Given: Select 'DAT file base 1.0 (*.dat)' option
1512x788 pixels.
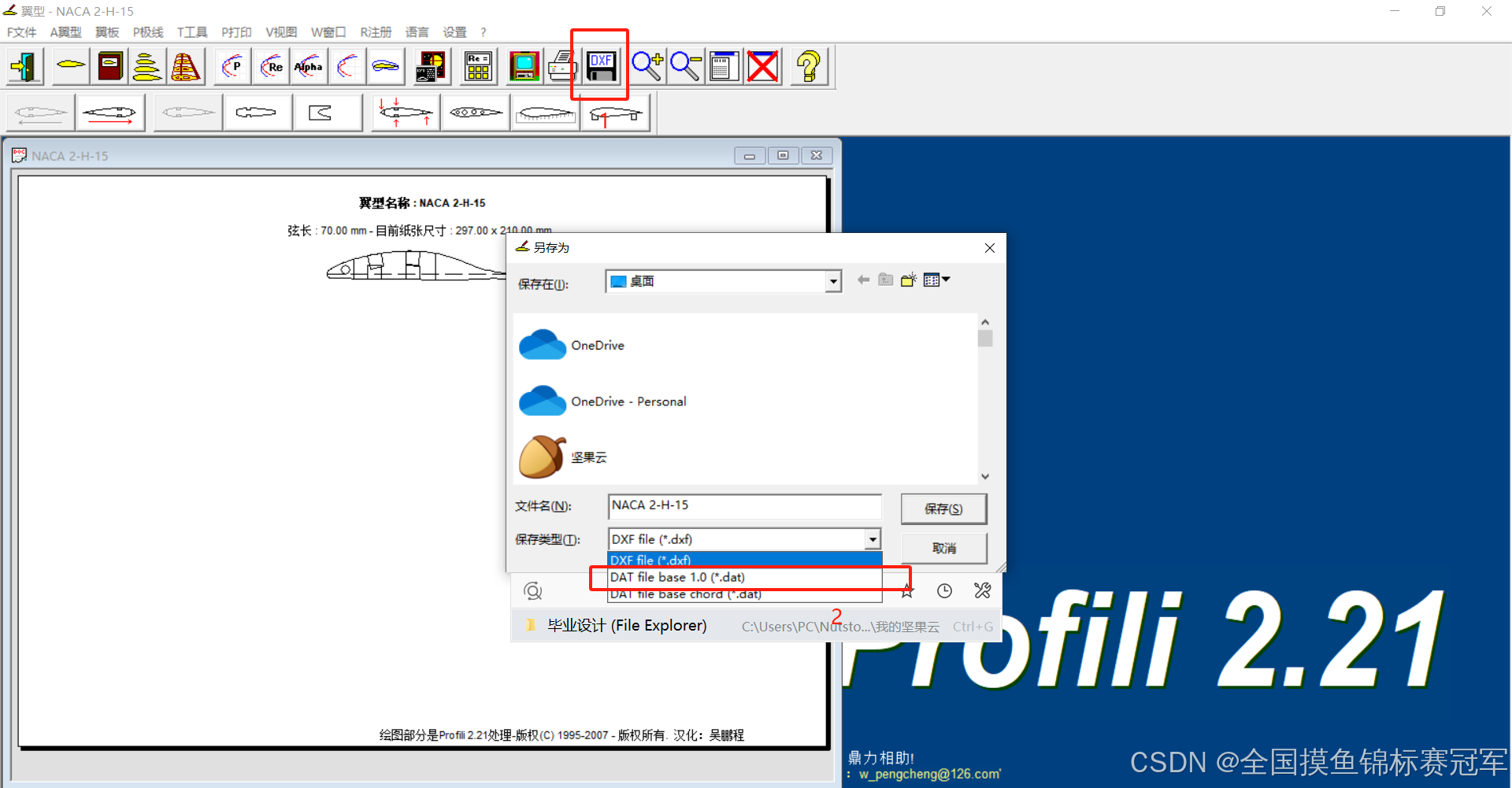Looking at the screenshot, I should click(744, 577).
